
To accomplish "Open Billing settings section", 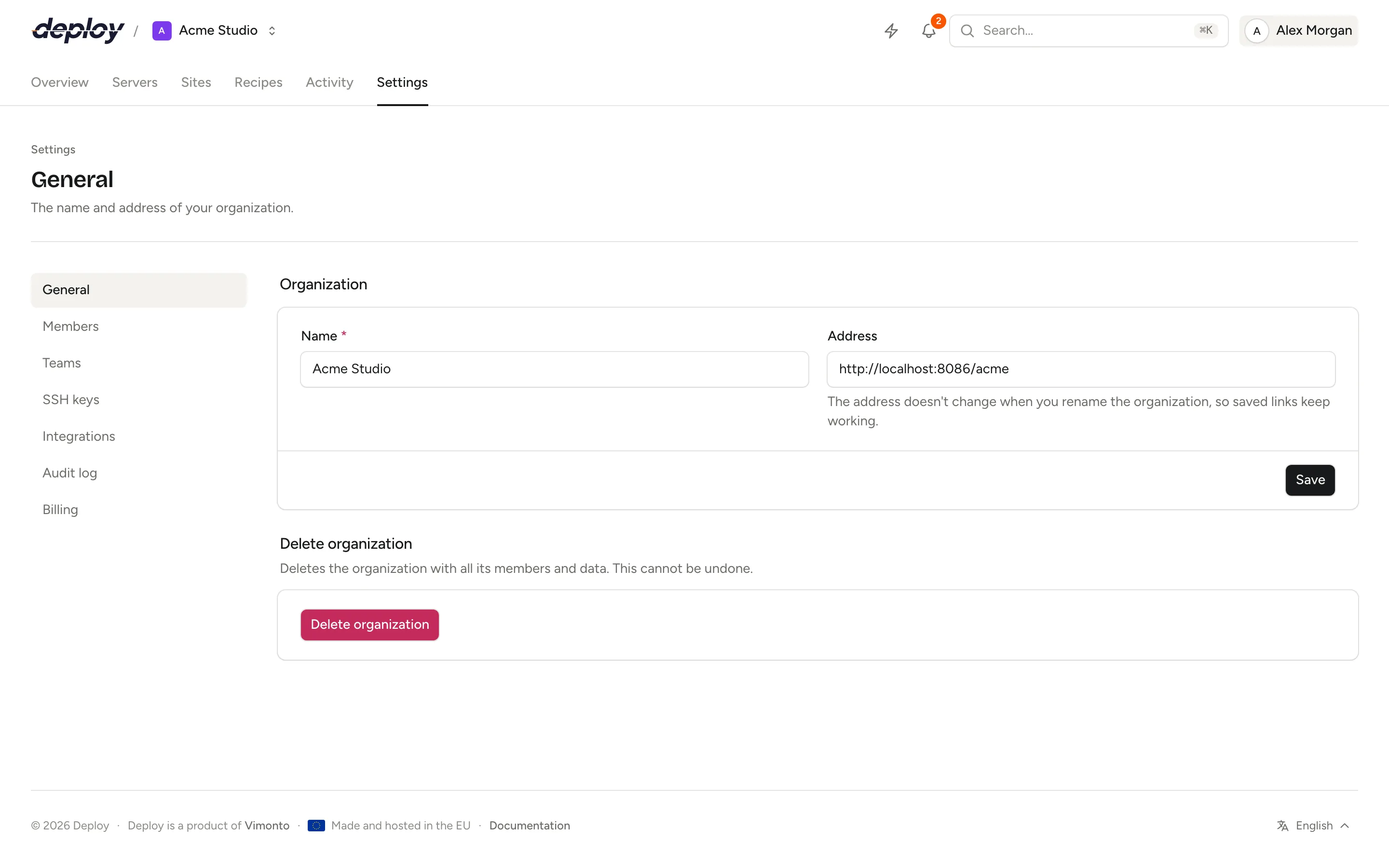I will 139,510.
